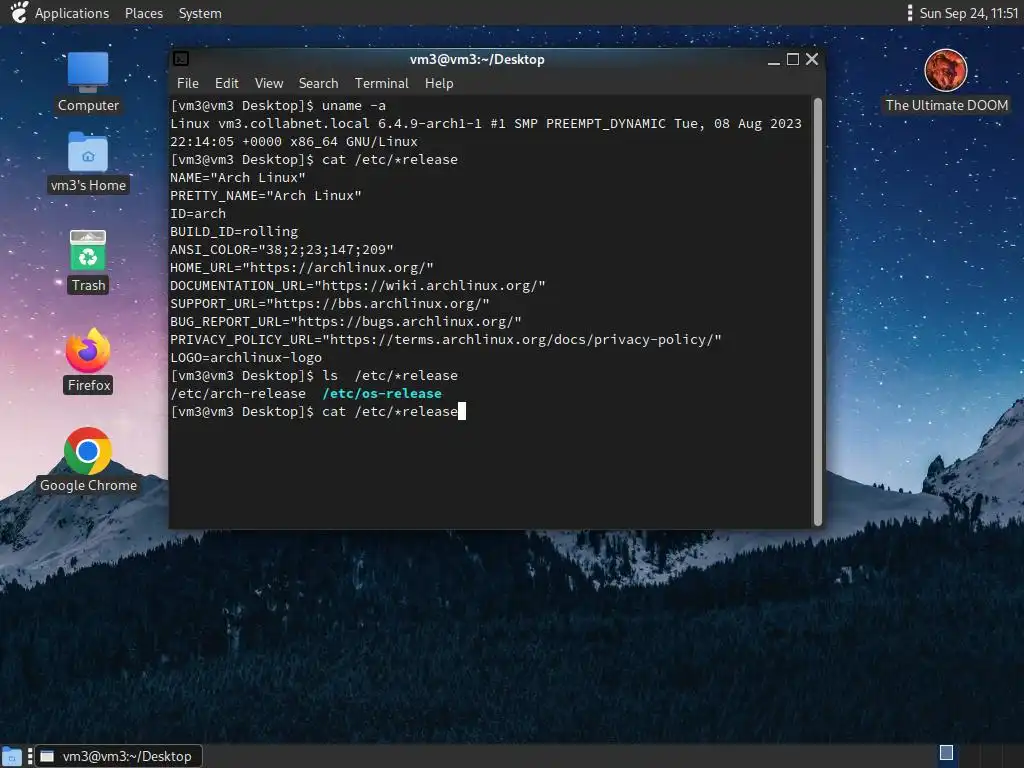
Task: Click the SUPPORT_URL bbs.archlinux.org line
Action: click(x=330, y=304)
